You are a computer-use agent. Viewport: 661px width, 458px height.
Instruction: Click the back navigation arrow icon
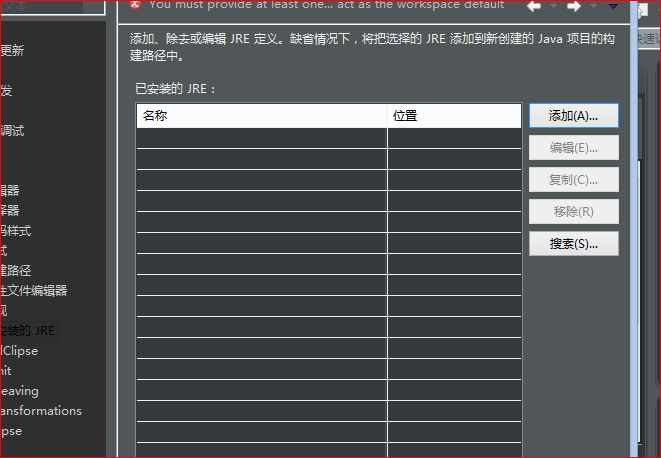coord(534,6)
